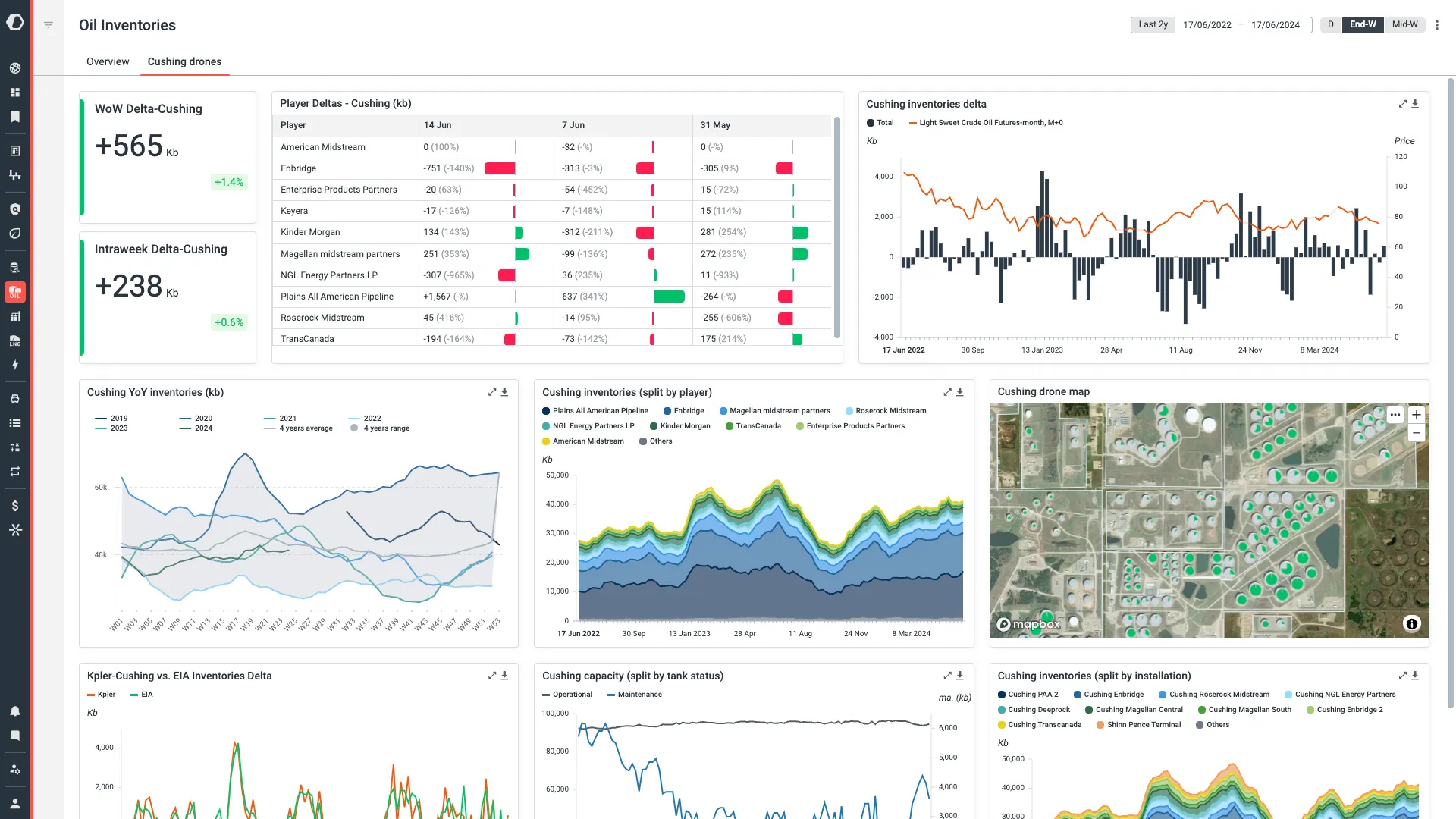Open the snowflake icon in the sidebar
The width and height of the screenshot is (1456, 819).
(15, 530)
